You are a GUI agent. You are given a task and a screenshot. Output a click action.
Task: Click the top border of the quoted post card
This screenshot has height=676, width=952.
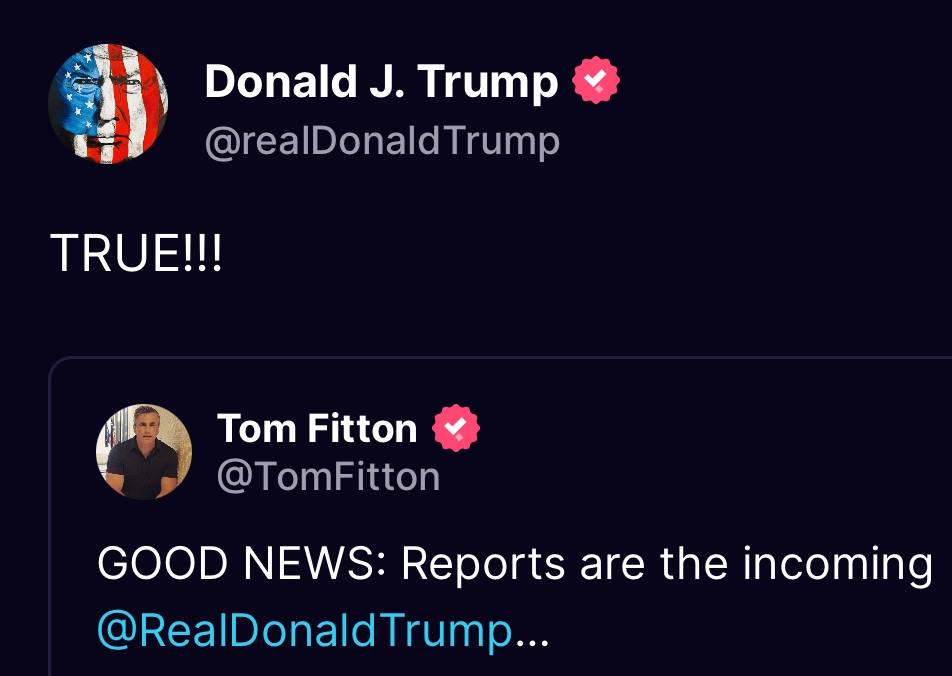point(500,358)
